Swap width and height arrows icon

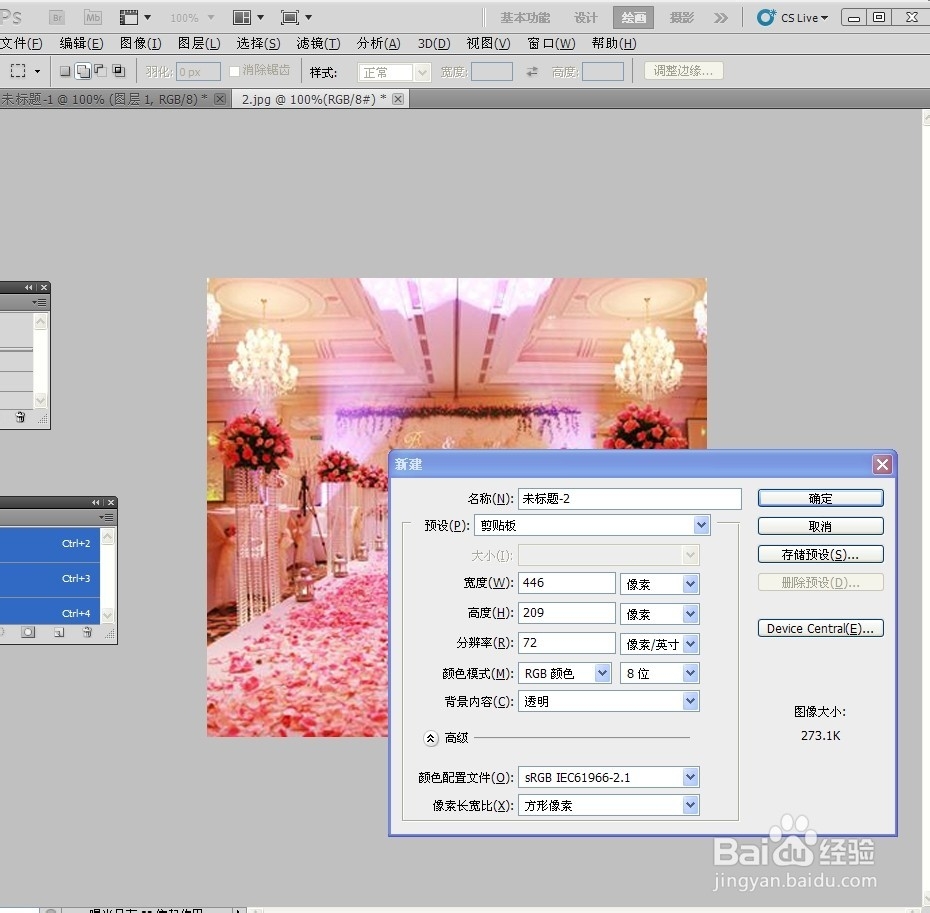coord(532,72)
